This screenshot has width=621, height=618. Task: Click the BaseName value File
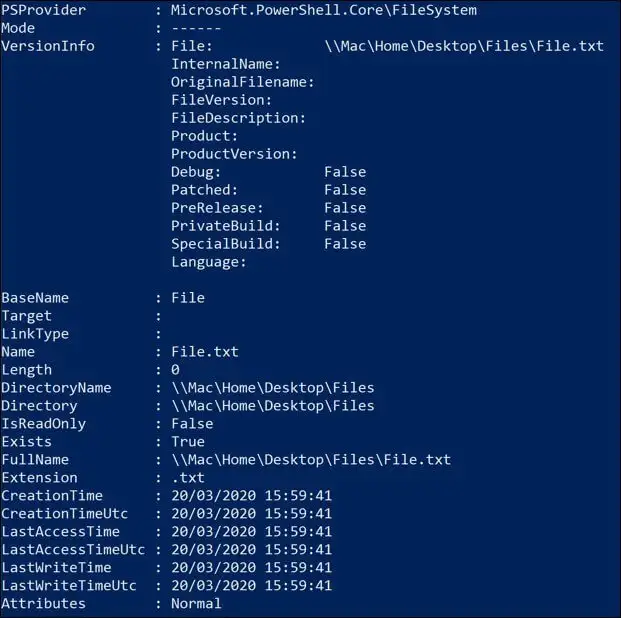pyautogui.click(x=188, y=298)
